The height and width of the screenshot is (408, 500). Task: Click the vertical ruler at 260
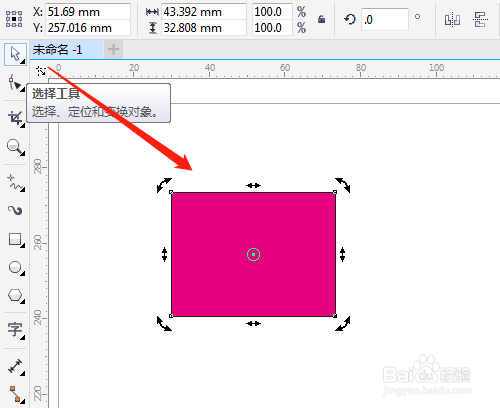point(38,242)
